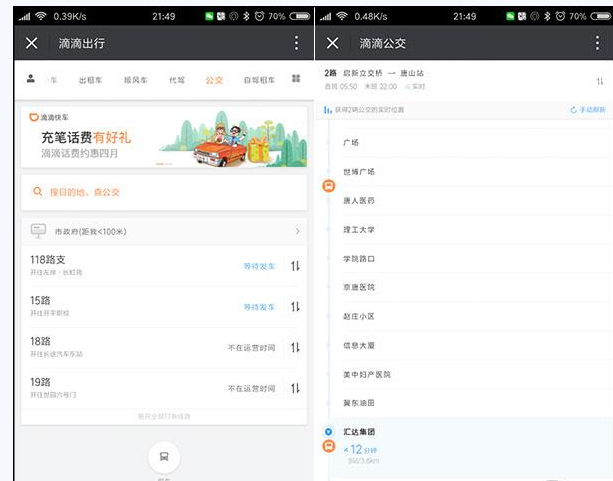This screenshot has height=481, width=613.
Task: Tap 等待发车 status on 15路
Action: 259,307
